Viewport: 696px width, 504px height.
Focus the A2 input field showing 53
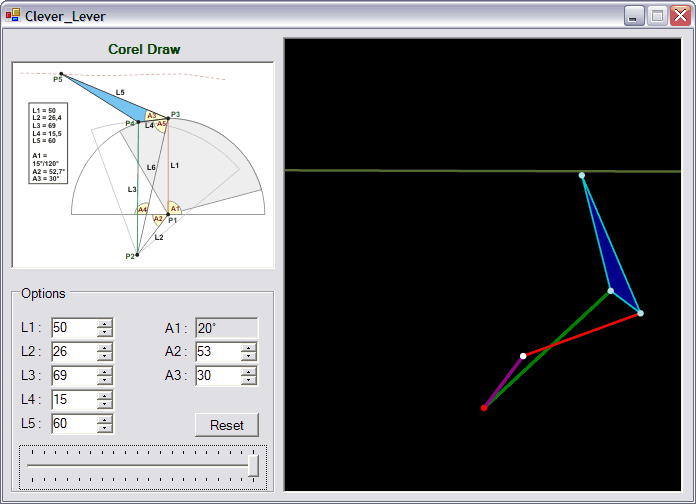click(218, 352)
